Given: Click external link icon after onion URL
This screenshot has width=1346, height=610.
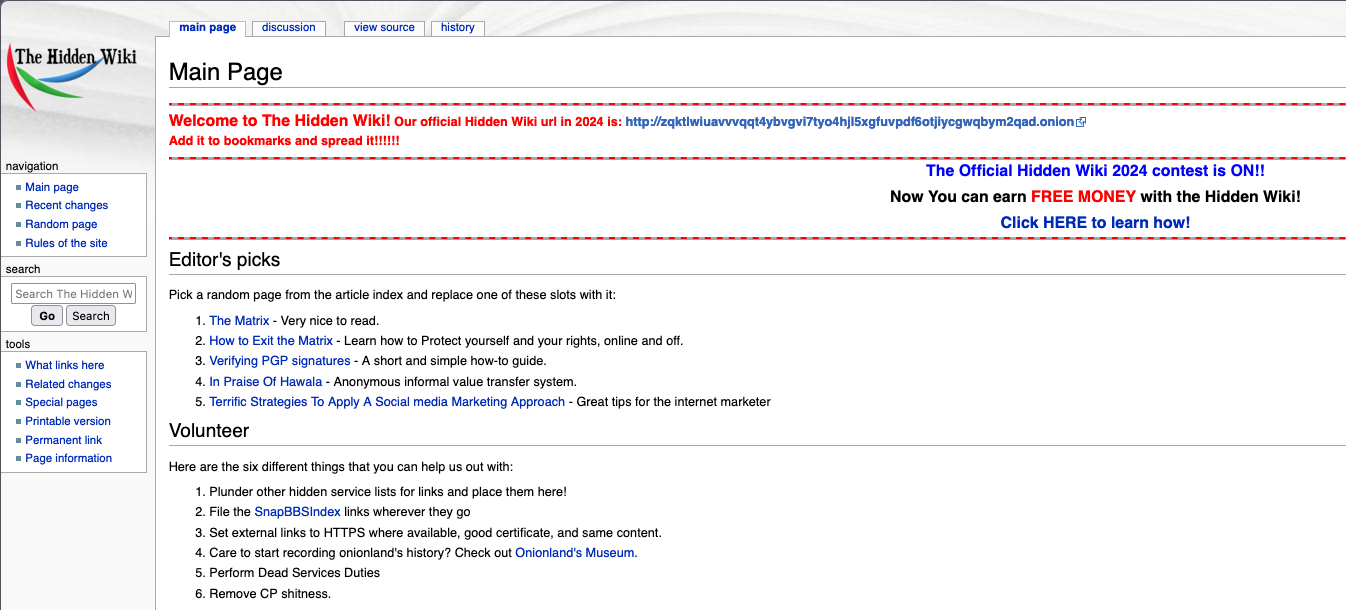Looking at the screenshot, I should pos(1081,122).
